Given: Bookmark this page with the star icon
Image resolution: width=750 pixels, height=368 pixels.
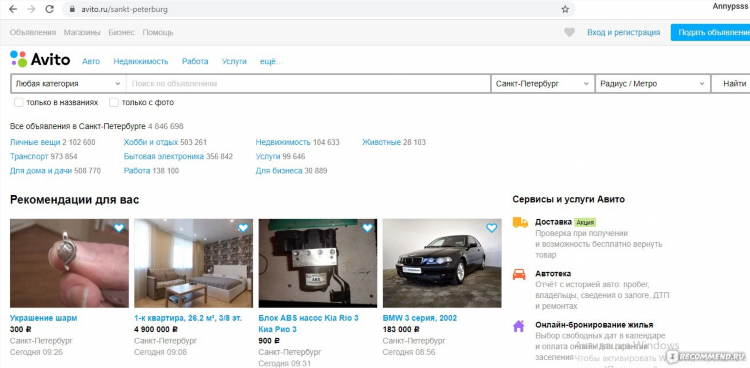Looking at the screenshot, I should (x=565, y=9).
